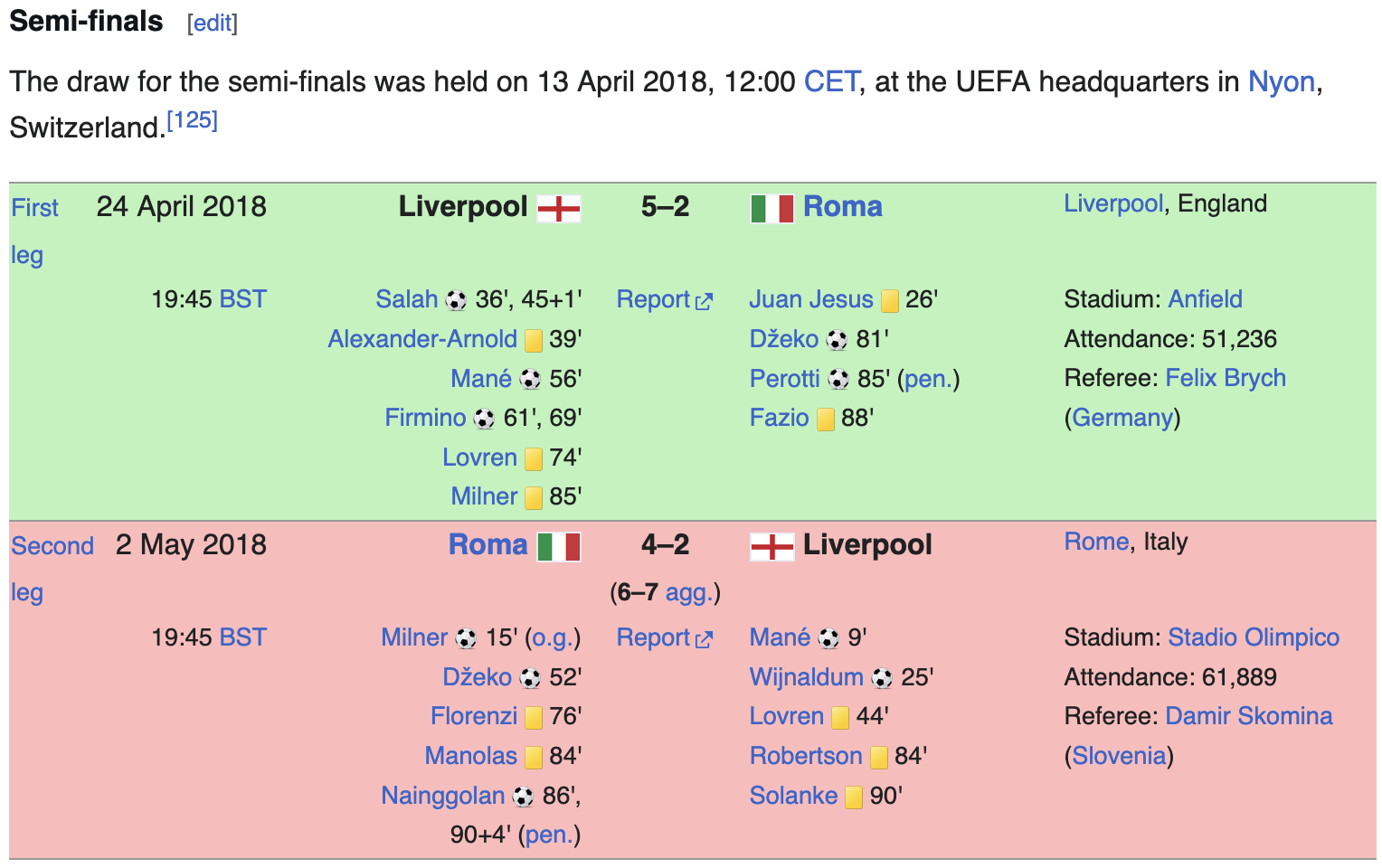Follow the Nyon link

(1282, 81)
